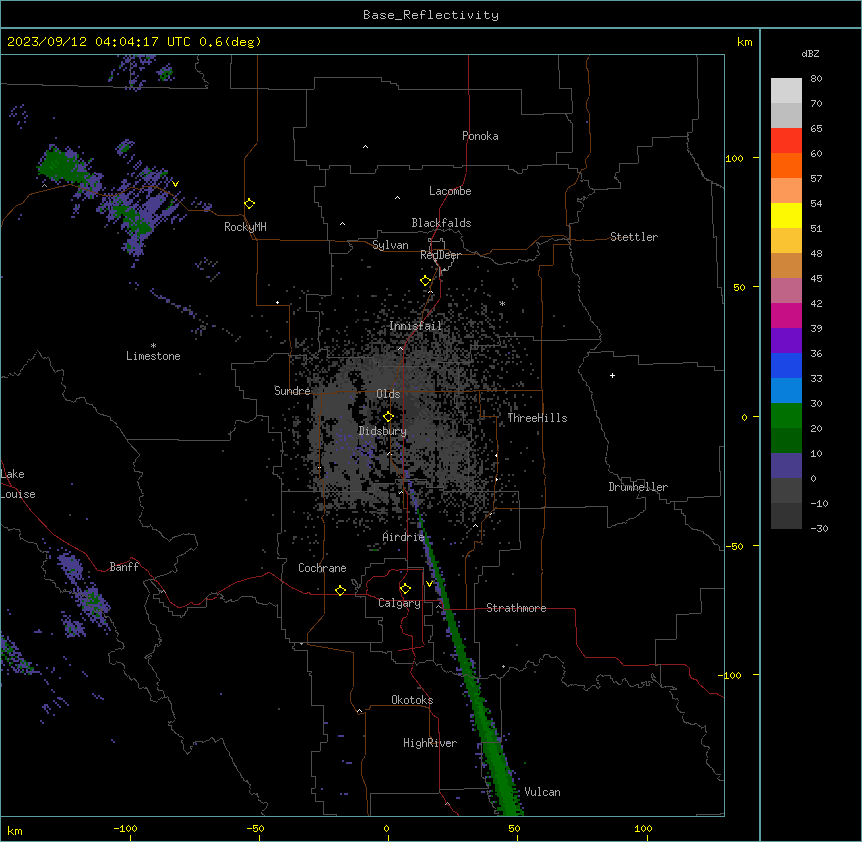
Task: Click the ThreeHills label
Action: 537,418
